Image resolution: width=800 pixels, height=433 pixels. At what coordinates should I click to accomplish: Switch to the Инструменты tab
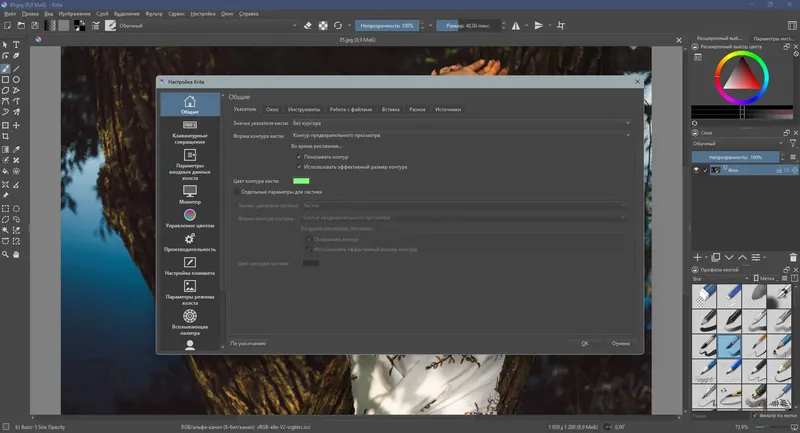303,108
